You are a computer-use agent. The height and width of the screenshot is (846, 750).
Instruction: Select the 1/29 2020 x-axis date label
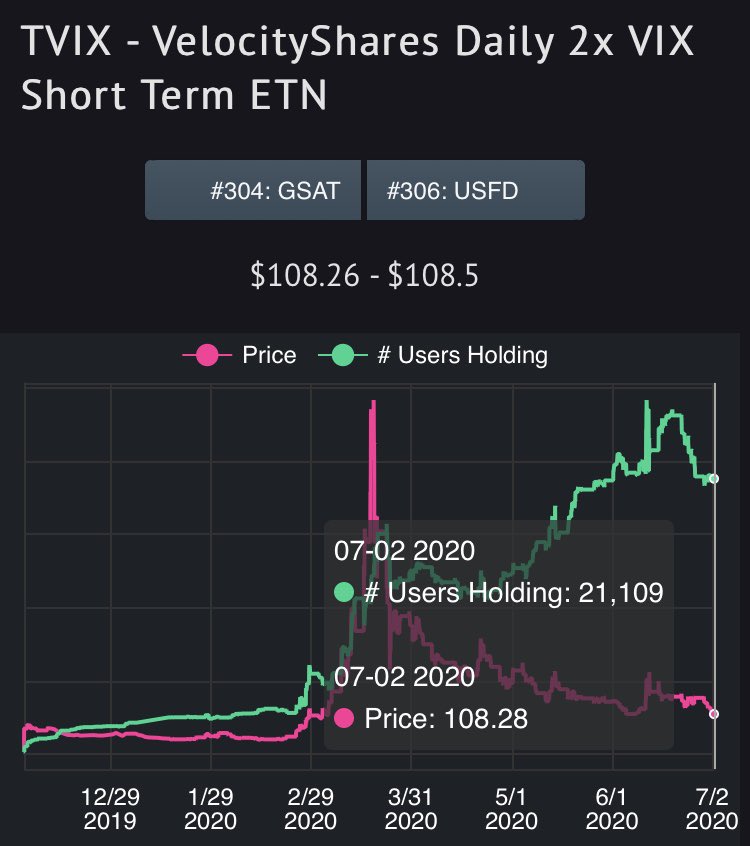click(x=210, y=809)
